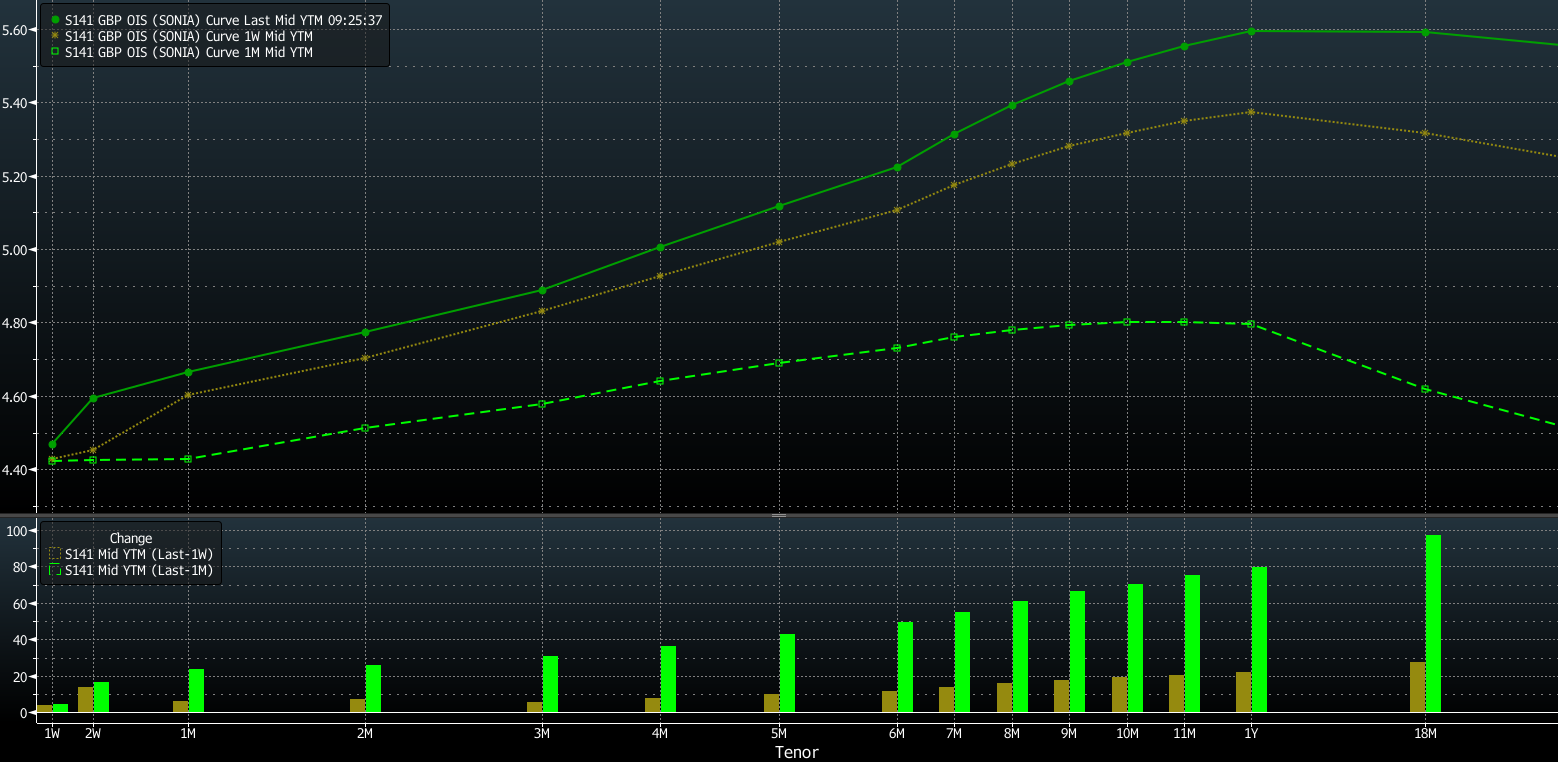Click the olive Last-1W bar at 2W
Viewport: 1558px width, 762px height.
coord(86,700)
